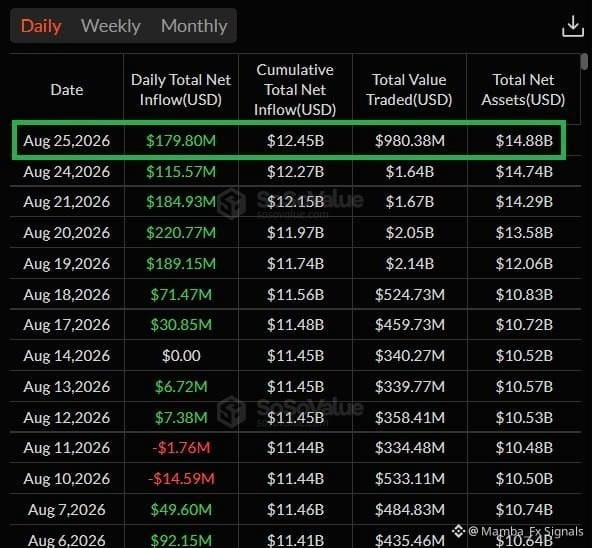
Task: Select the $358.41M traded value
Action: point(410,418)
